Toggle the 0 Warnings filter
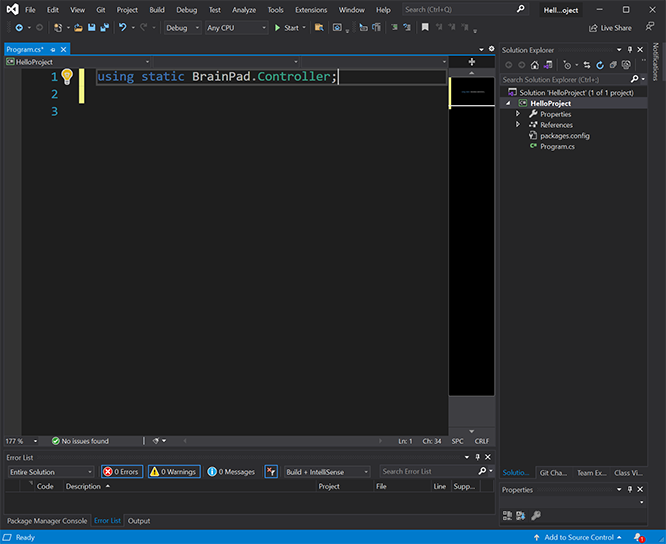This screenshot has width=666, height=544. [174, 472]
